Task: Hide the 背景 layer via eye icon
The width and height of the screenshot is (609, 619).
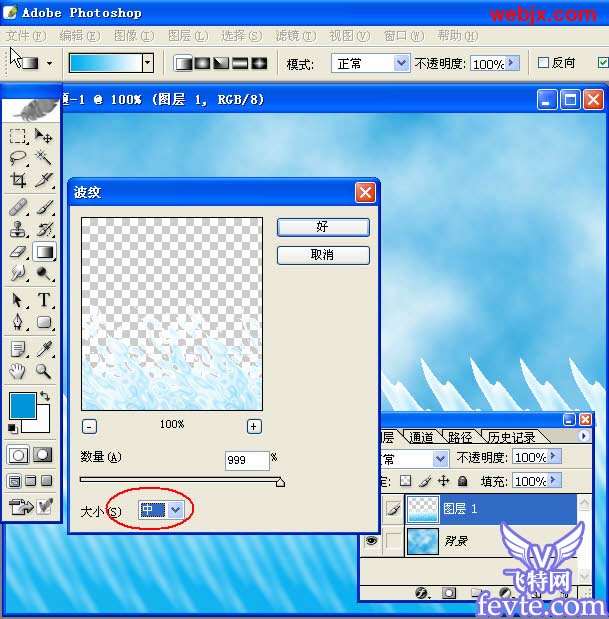Action: pos(369,541)
